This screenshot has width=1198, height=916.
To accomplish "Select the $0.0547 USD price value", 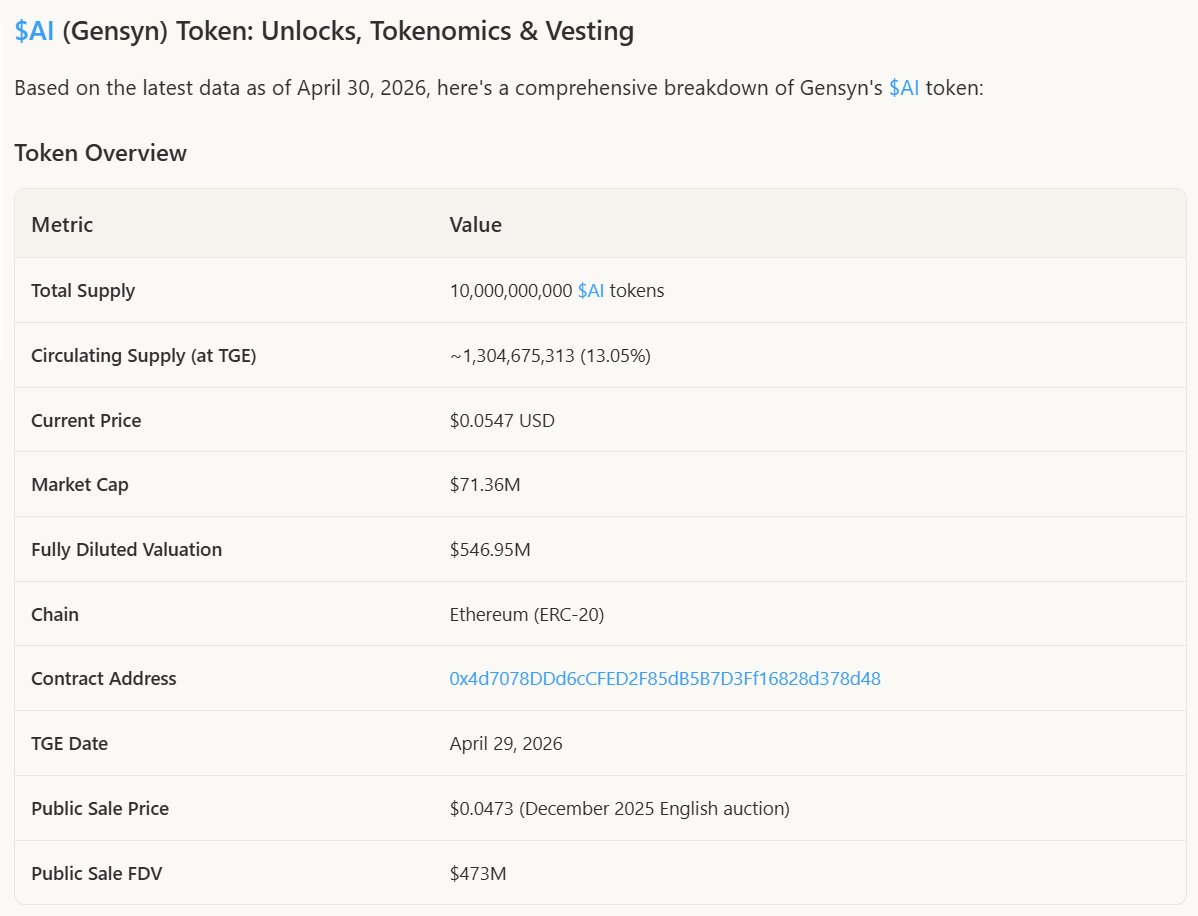I will tap(502, 420).
